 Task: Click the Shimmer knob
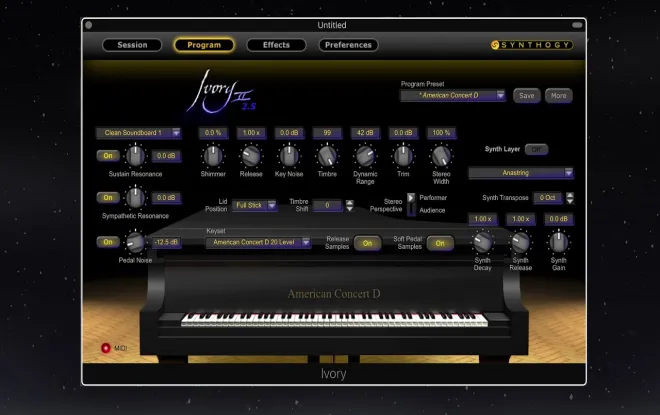click(x=213, y=156)
